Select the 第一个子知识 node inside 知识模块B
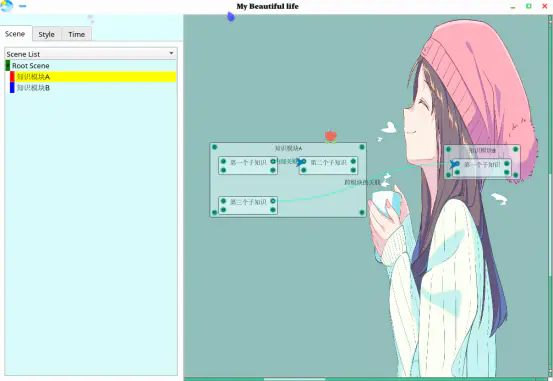 (x=482, y=167)
